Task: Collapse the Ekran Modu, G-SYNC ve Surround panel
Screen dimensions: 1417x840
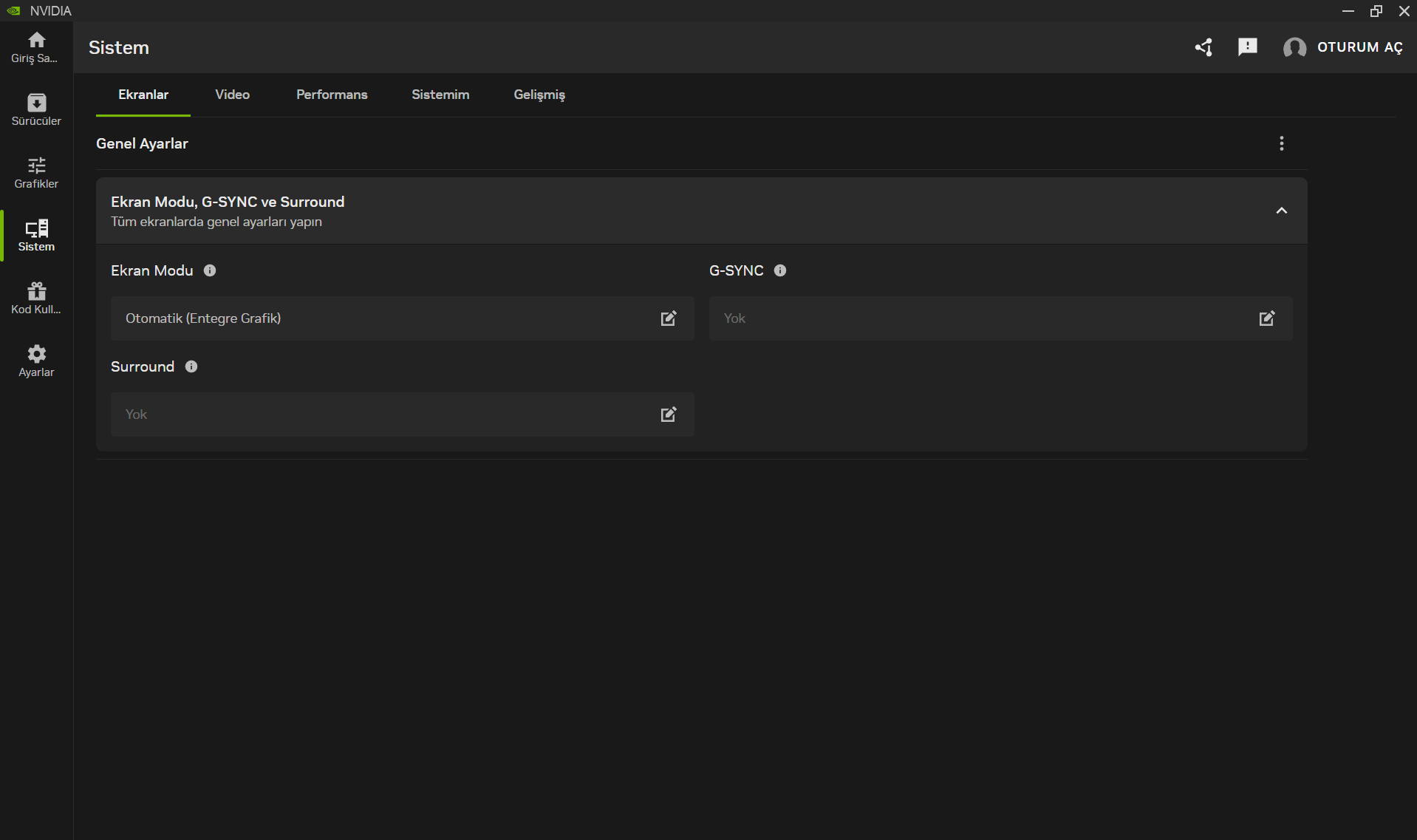Action: coord(1282,211)
